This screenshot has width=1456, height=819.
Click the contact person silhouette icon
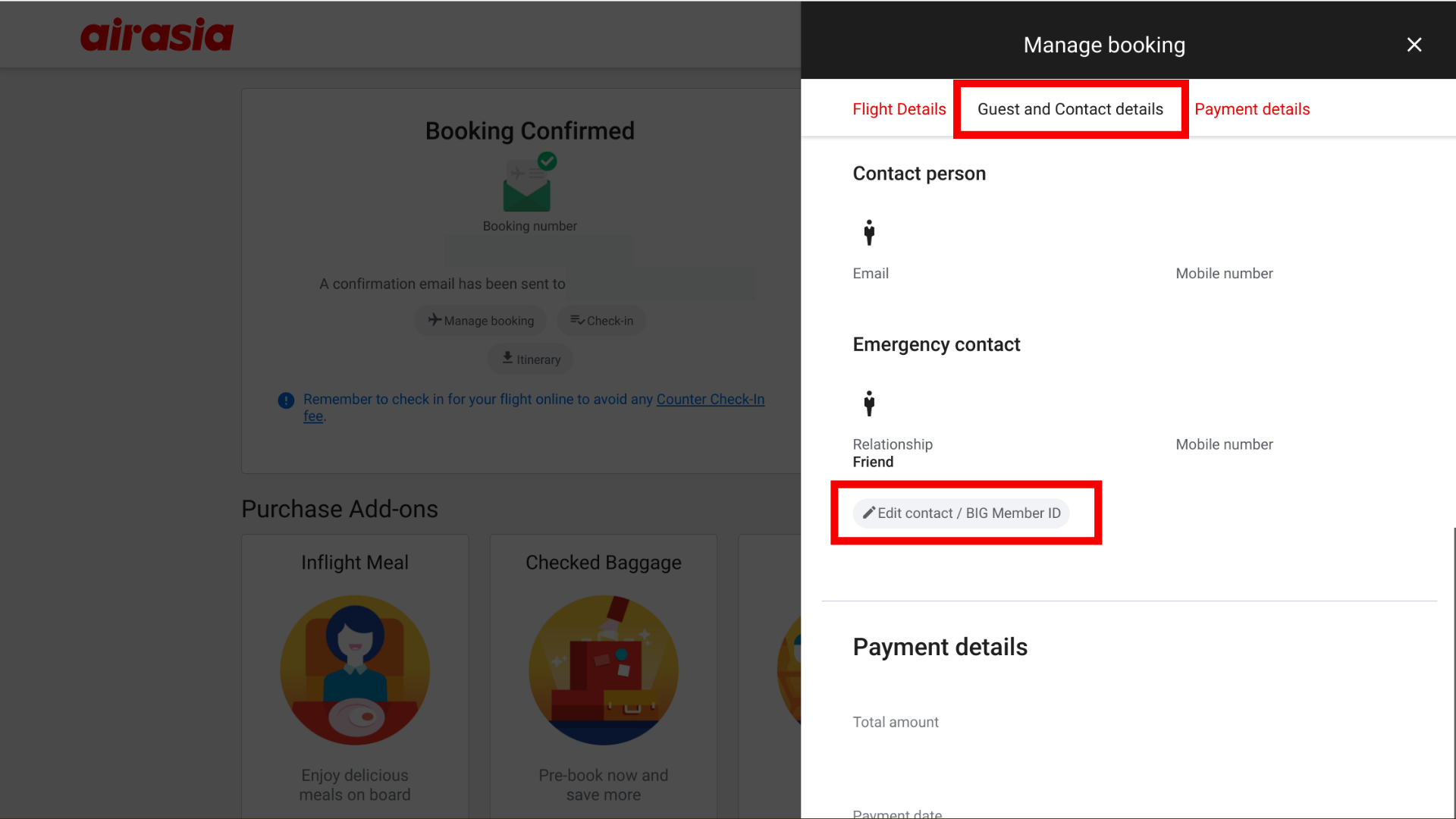pyautogui.click(x=867, y=232)
